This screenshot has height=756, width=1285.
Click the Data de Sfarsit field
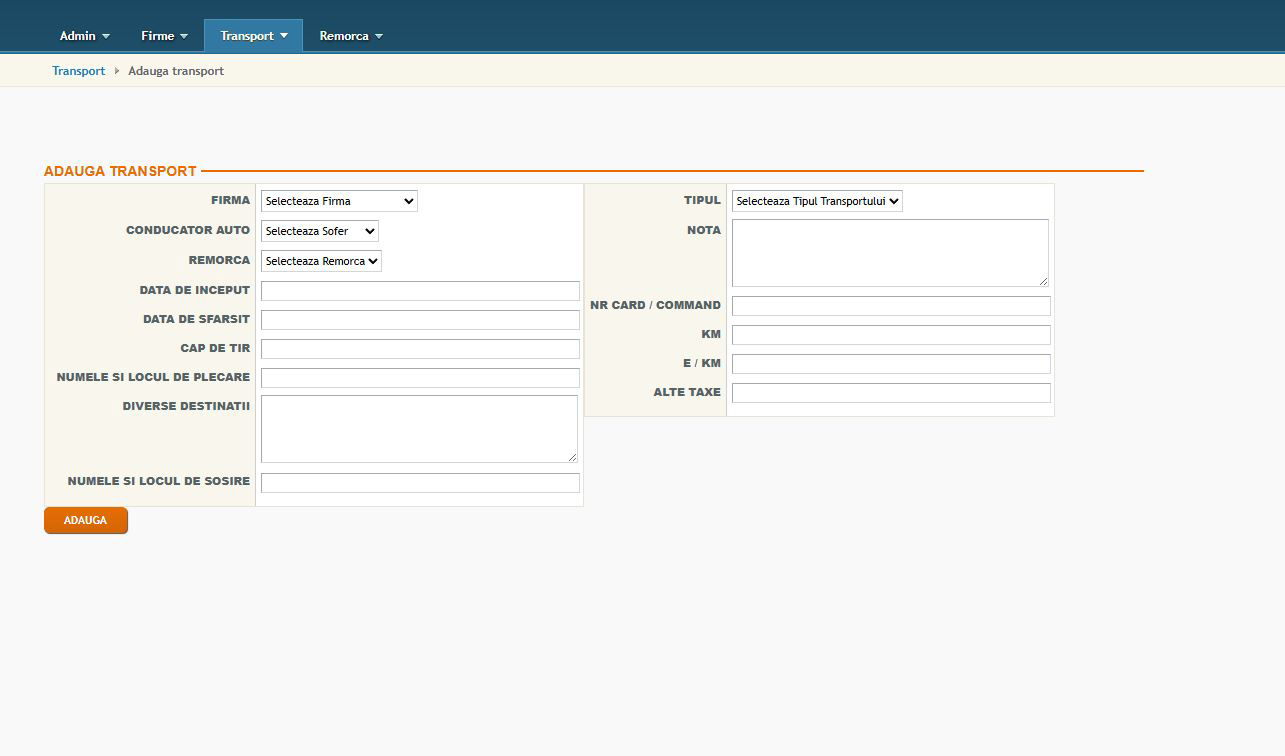[420, 320]
